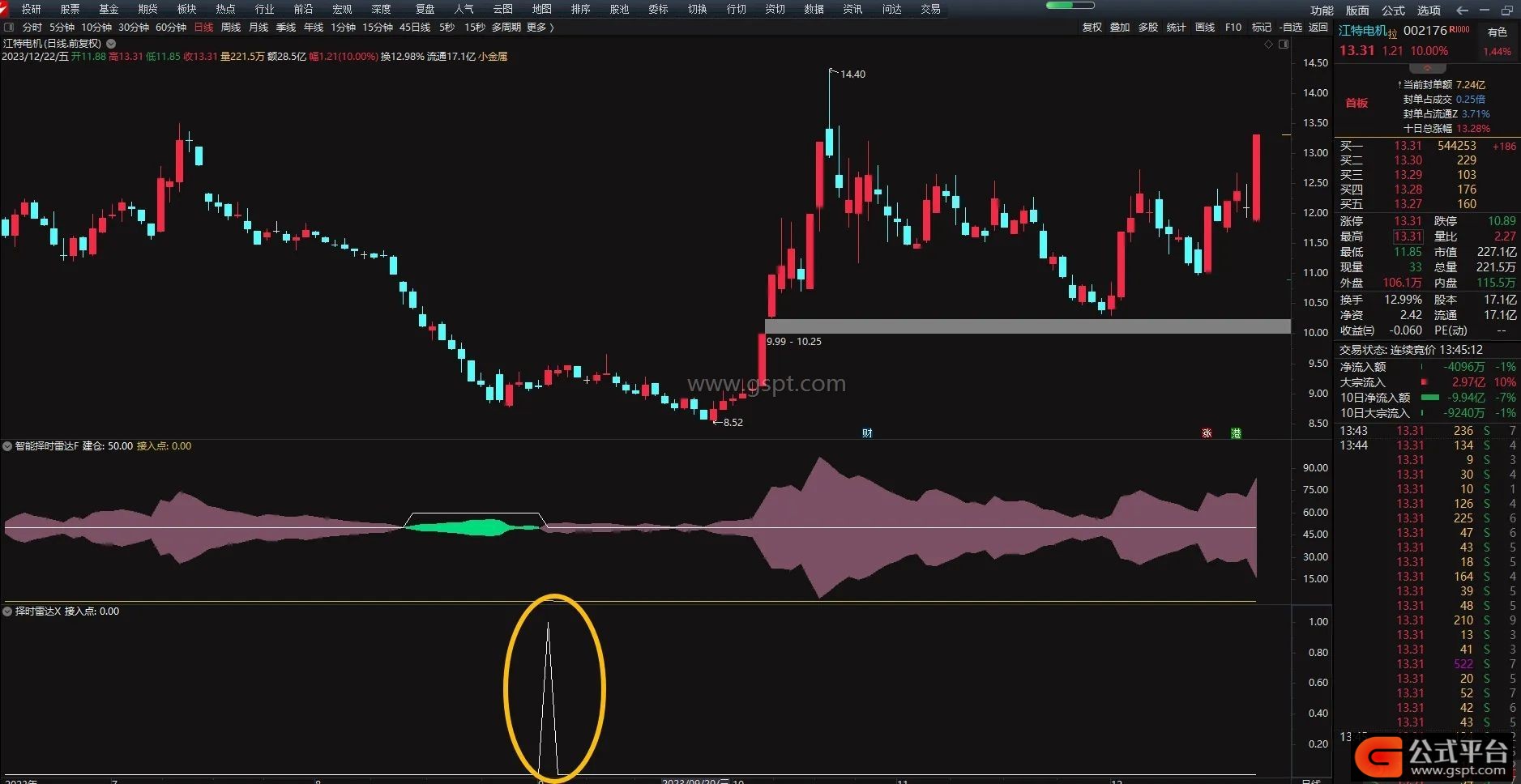Click the 买一 bid volume 544253
The height and width of the screenshot is (784, 1521).
pyautogui.click(x=1457, y=146)
